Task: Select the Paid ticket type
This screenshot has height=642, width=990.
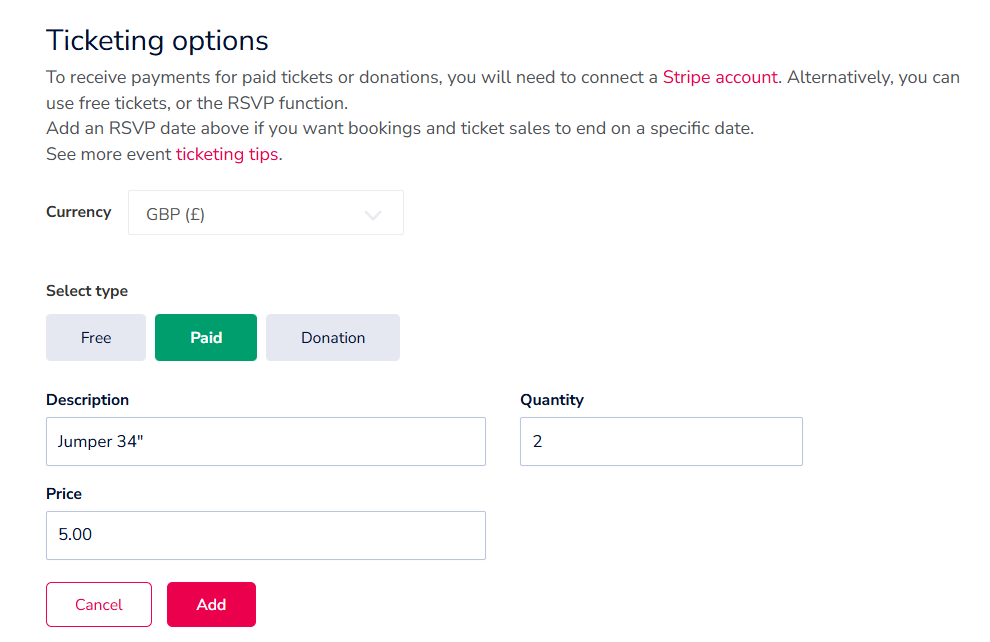Action: click(206, 338)
